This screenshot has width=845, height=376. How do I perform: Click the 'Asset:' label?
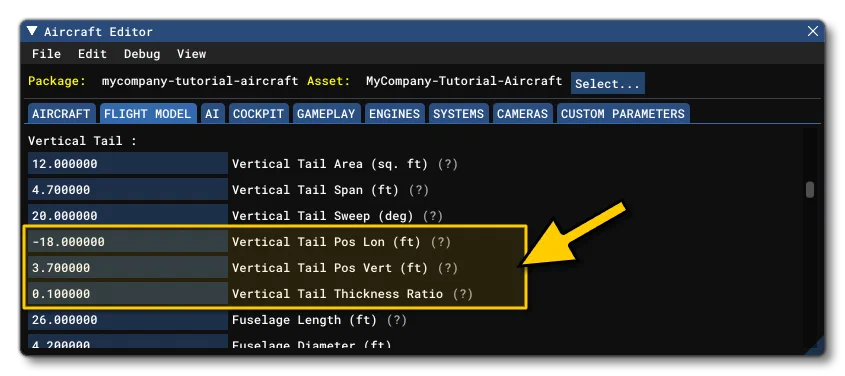point(329,81)
